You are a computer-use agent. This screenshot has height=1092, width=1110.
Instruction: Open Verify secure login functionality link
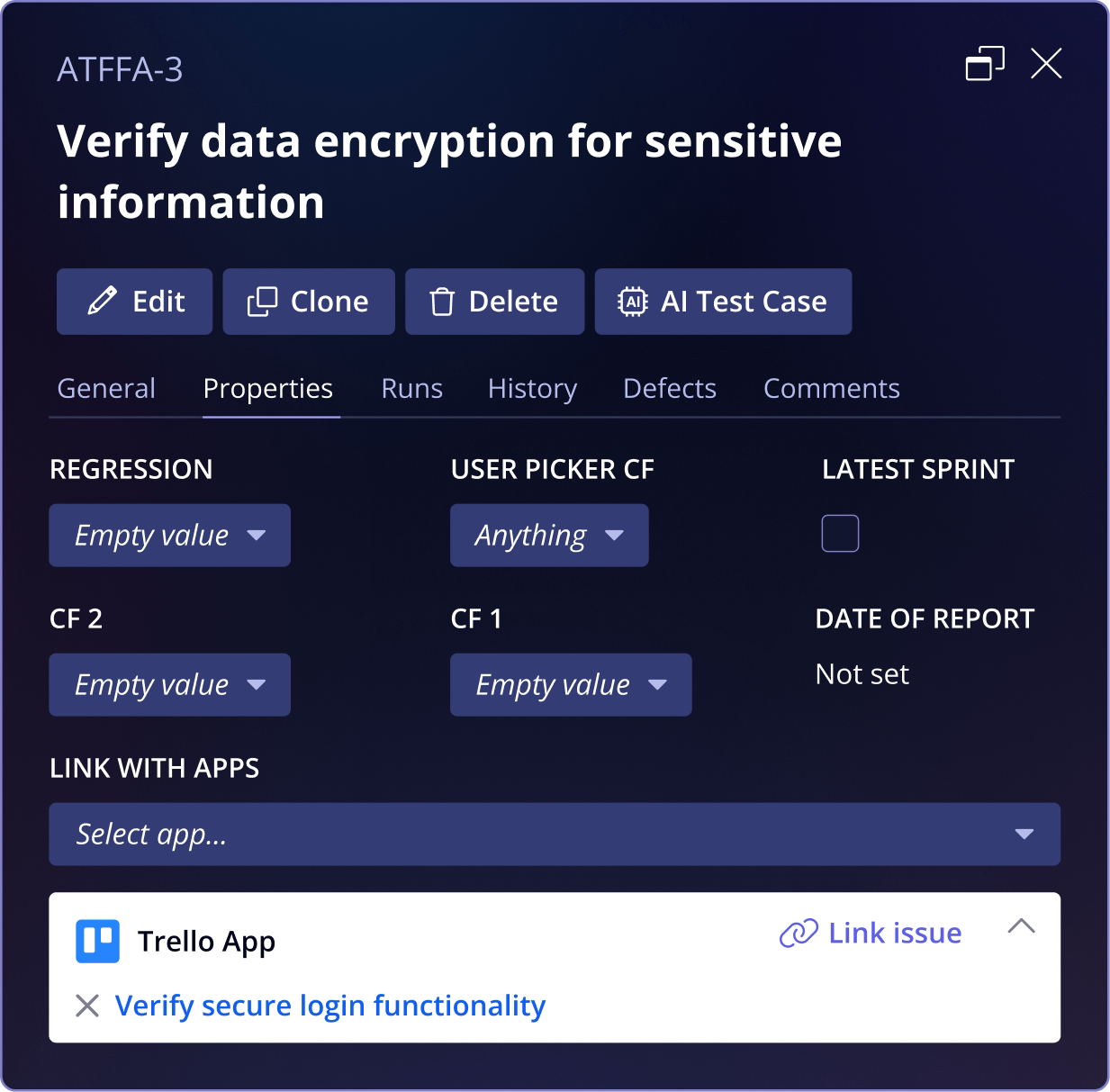point(330,1006)
